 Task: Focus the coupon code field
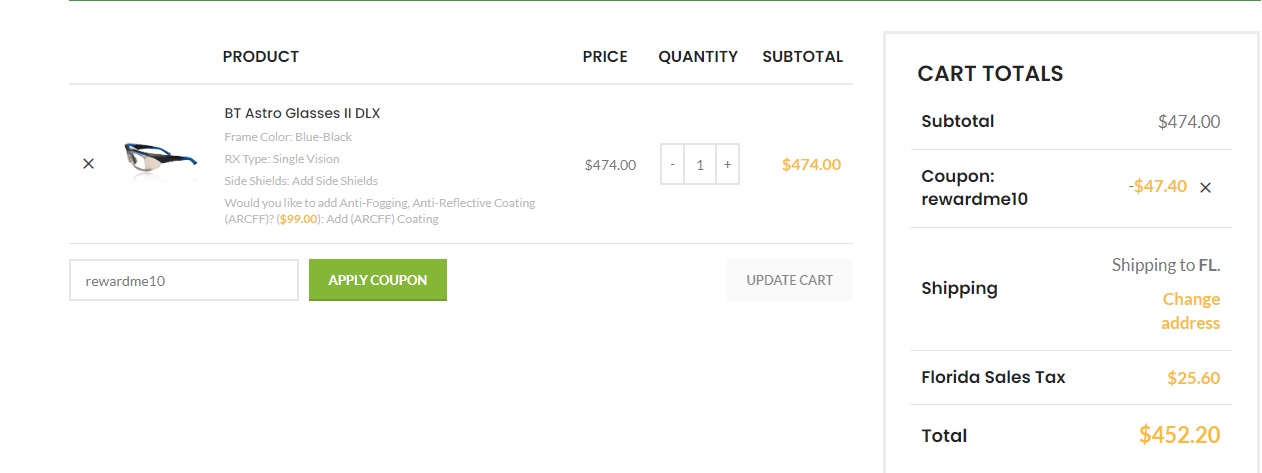(184, 280)
